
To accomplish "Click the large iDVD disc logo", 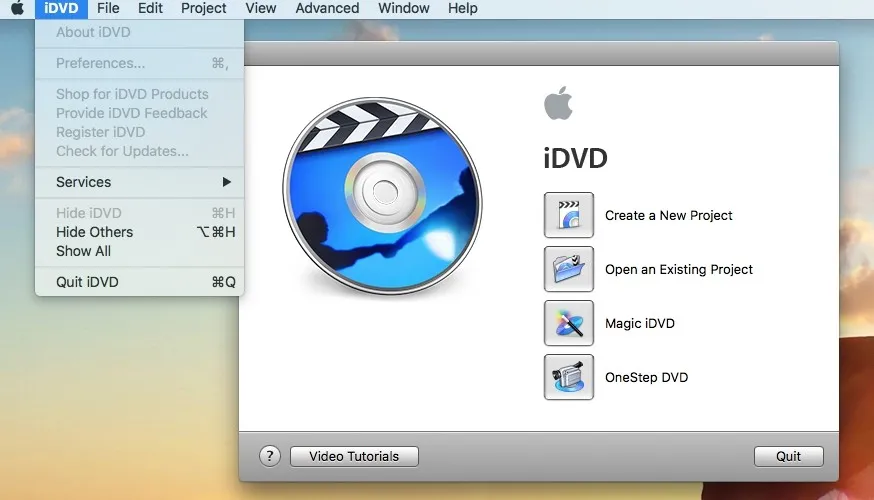I will point(382,196).
